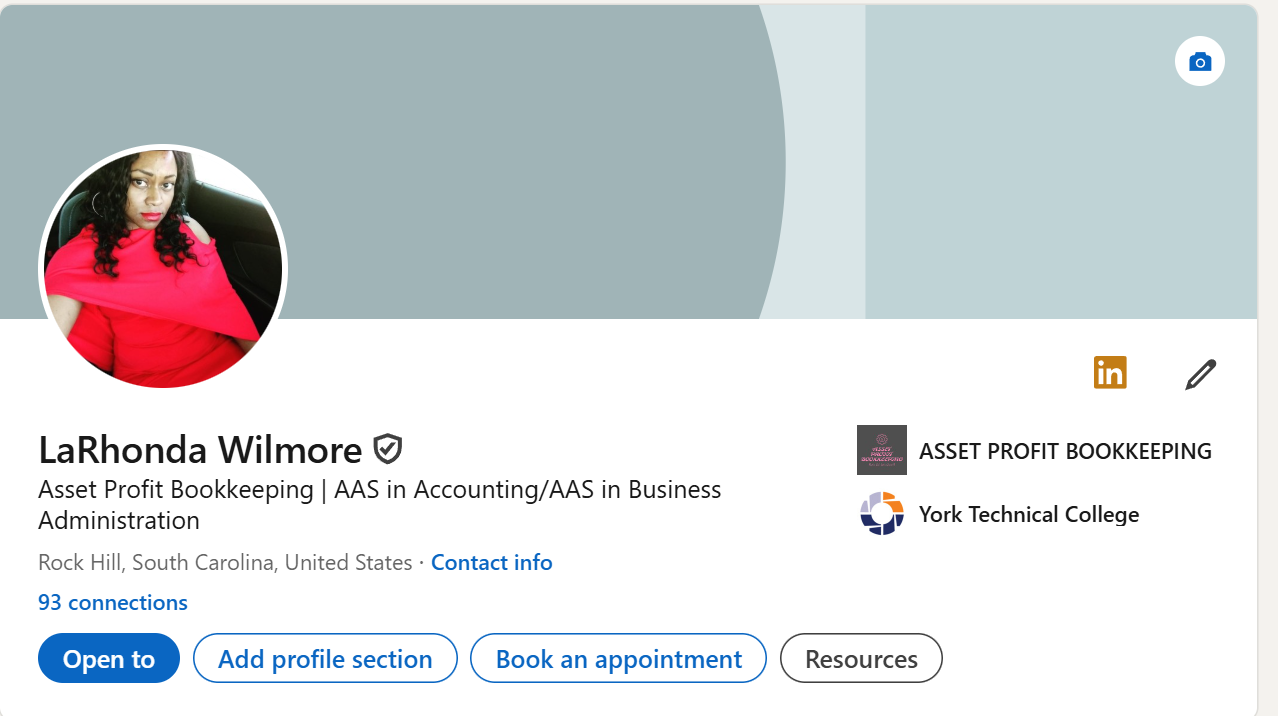
Task: Click the verified badge next to LaRhonda Wilmore
Action: [x=387, y=449]
